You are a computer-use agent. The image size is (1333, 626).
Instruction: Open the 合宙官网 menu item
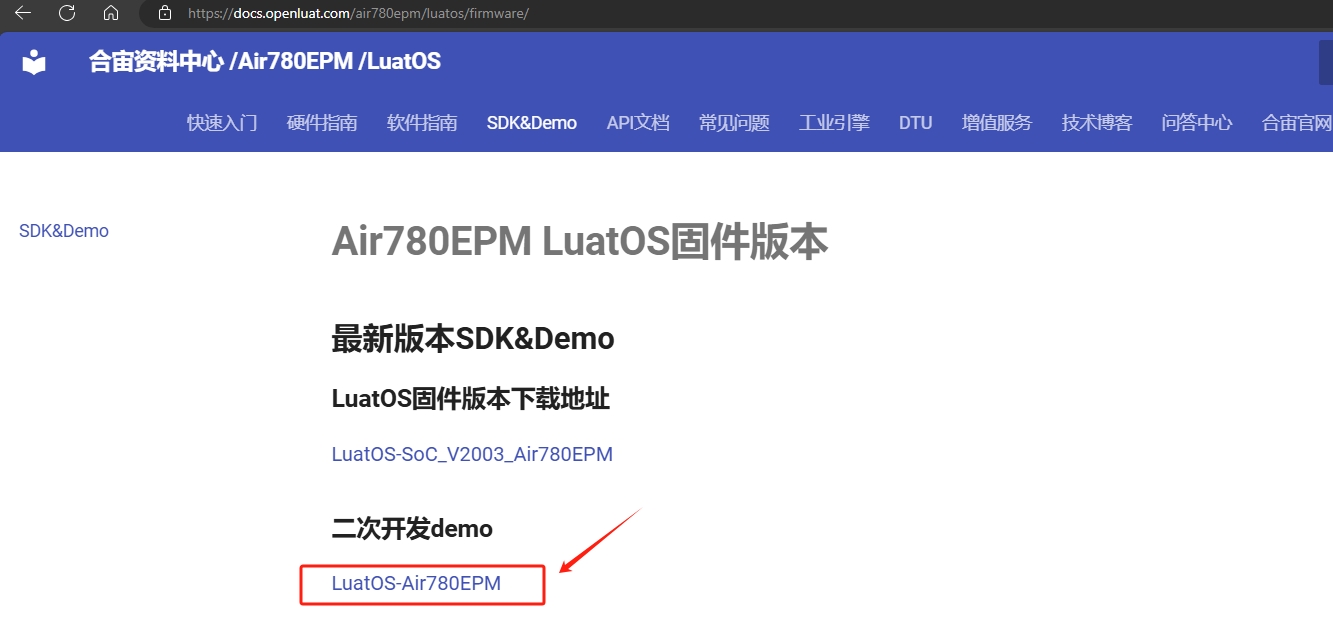[1297, 123]
